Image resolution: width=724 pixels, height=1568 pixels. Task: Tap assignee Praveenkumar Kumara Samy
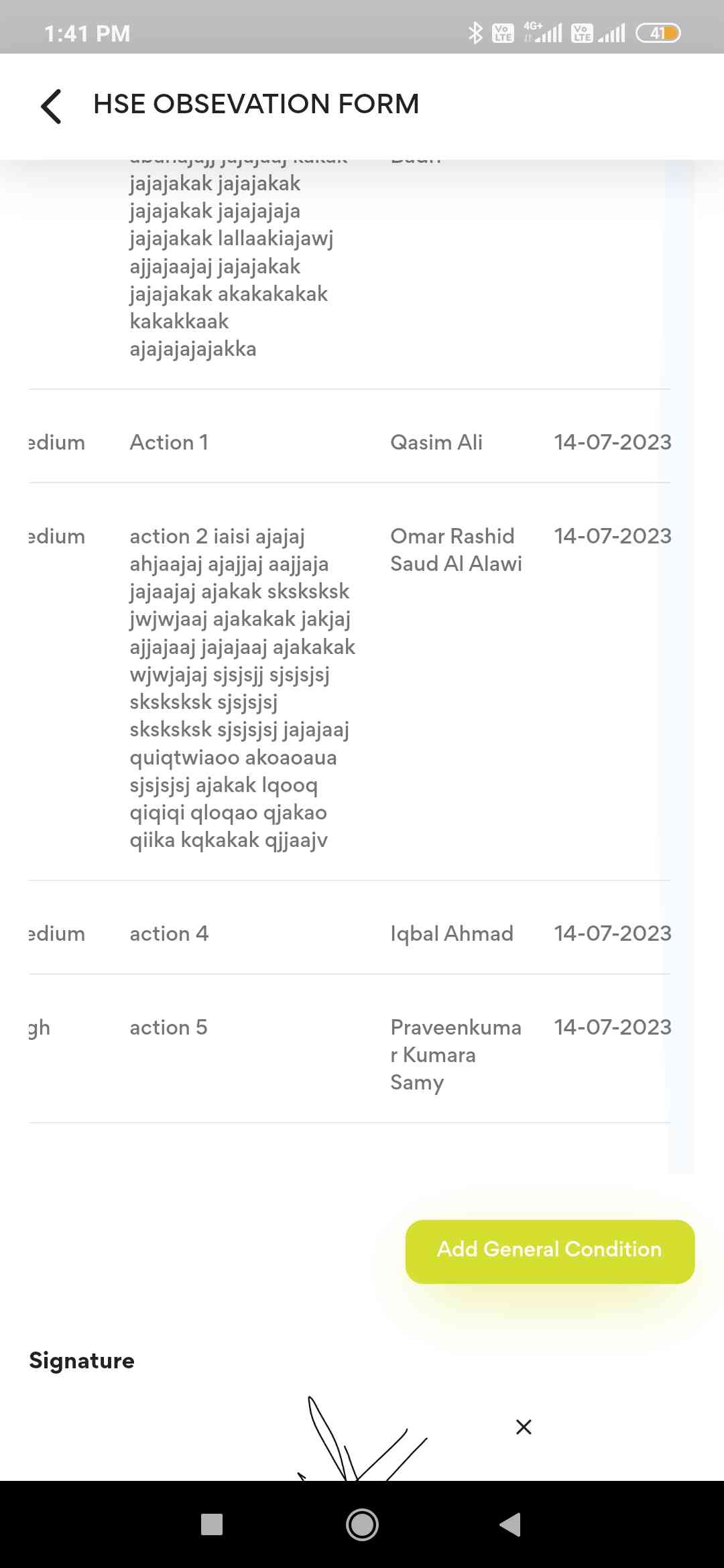[x=456, y=1055]
